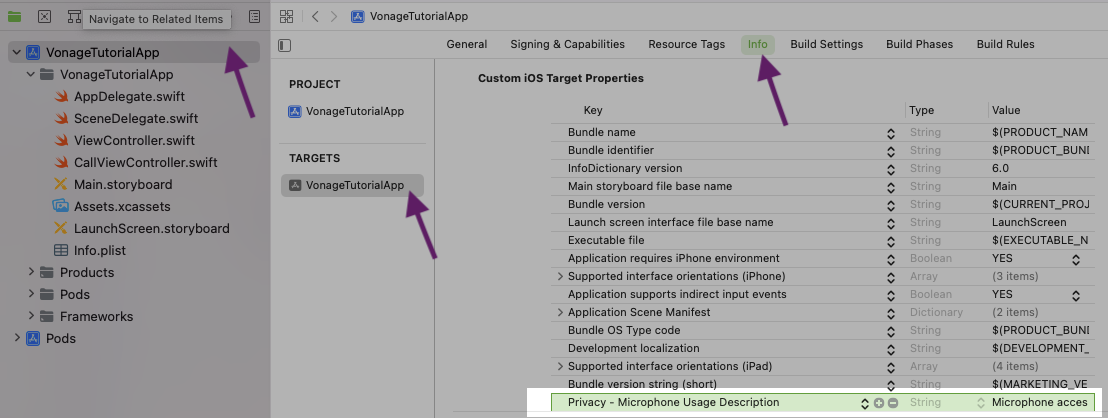Screen dimensions: 1108x418
Task: Edit the Microphone Usage Description value field
Action: click(x=1038, y=403)
